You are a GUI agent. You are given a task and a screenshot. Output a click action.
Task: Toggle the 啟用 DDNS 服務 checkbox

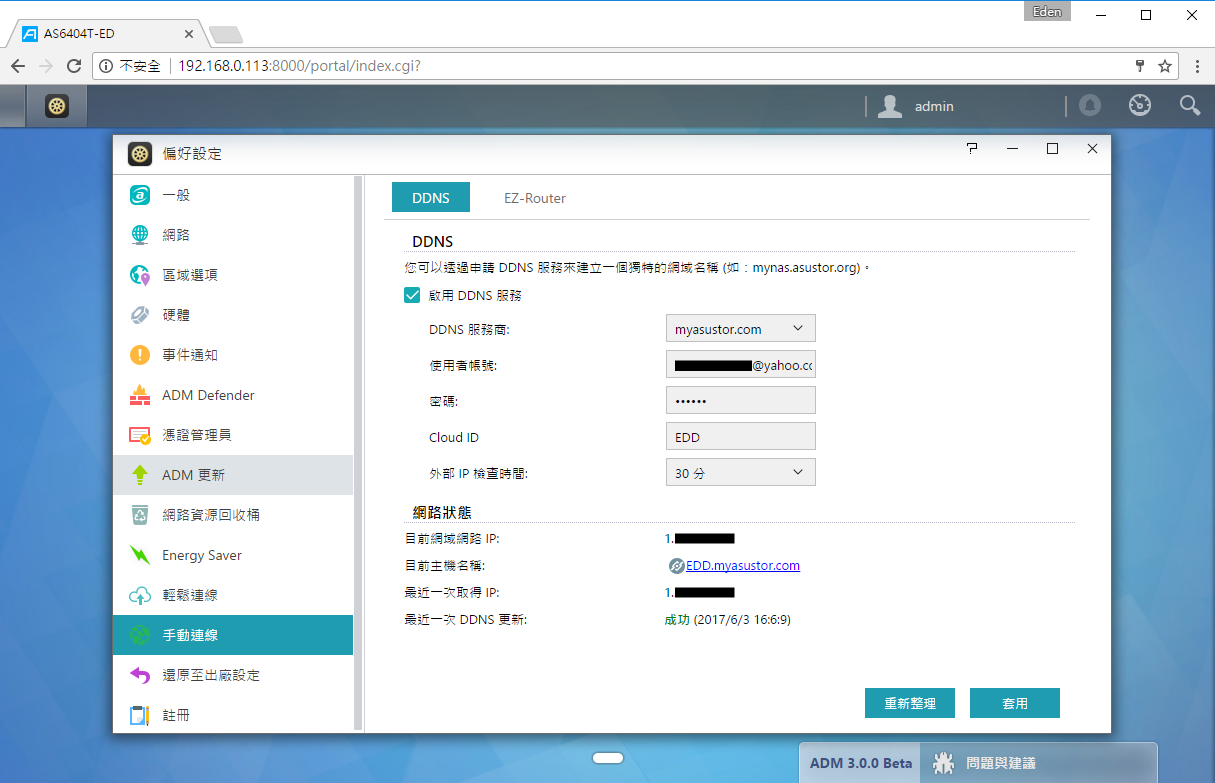coord(412,295)
